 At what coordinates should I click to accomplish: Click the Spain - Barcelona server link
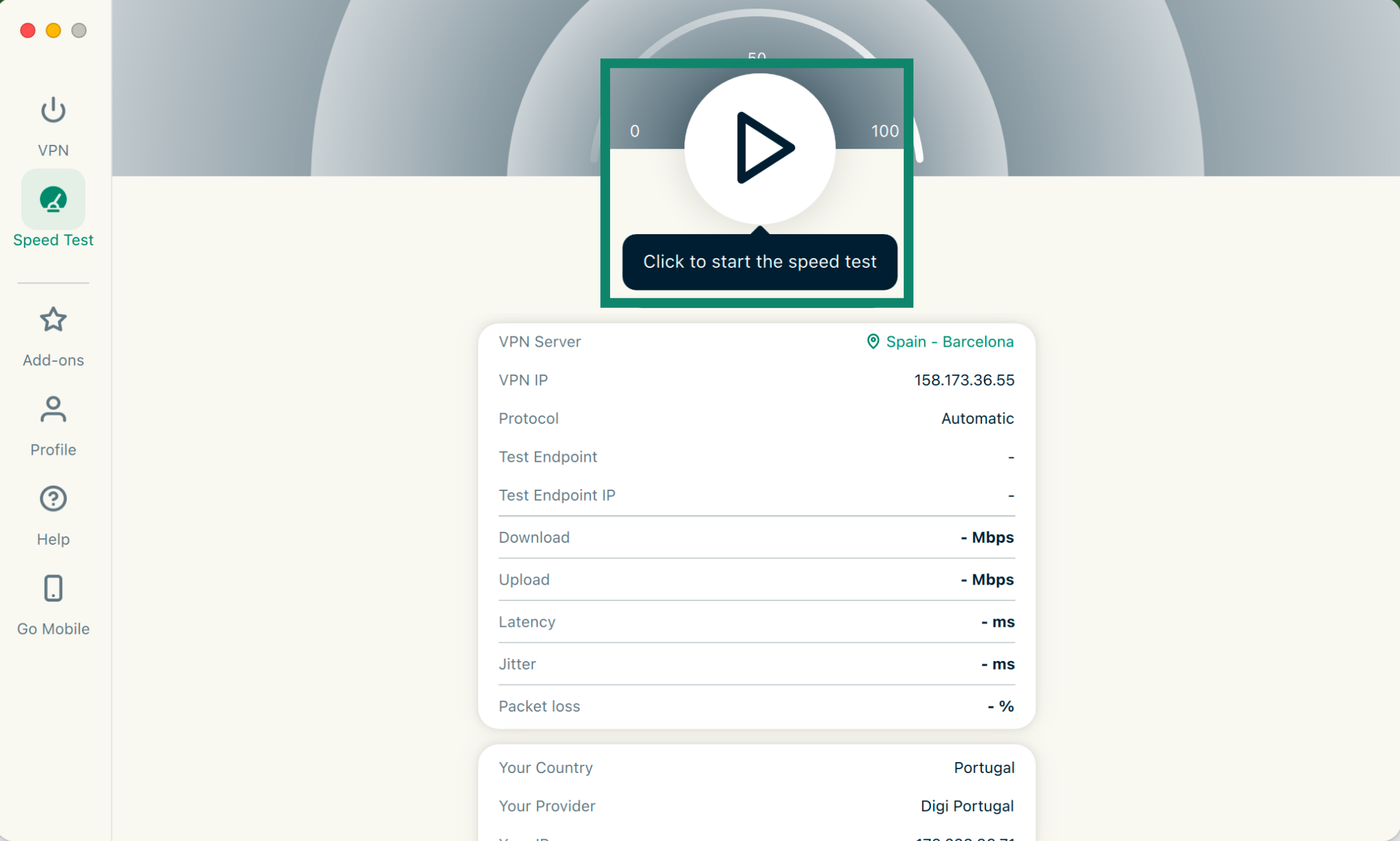click(x=949, y=342)
